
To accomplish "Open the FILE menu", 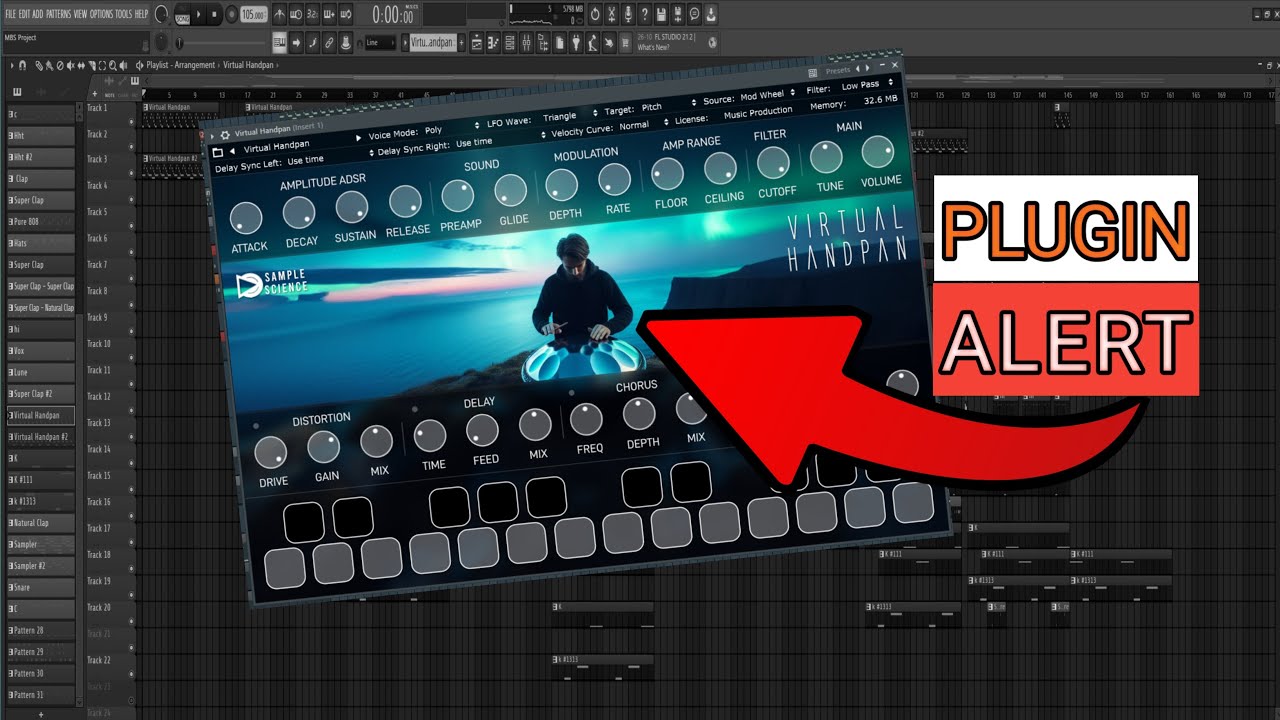I will click(x=10, y=14).
